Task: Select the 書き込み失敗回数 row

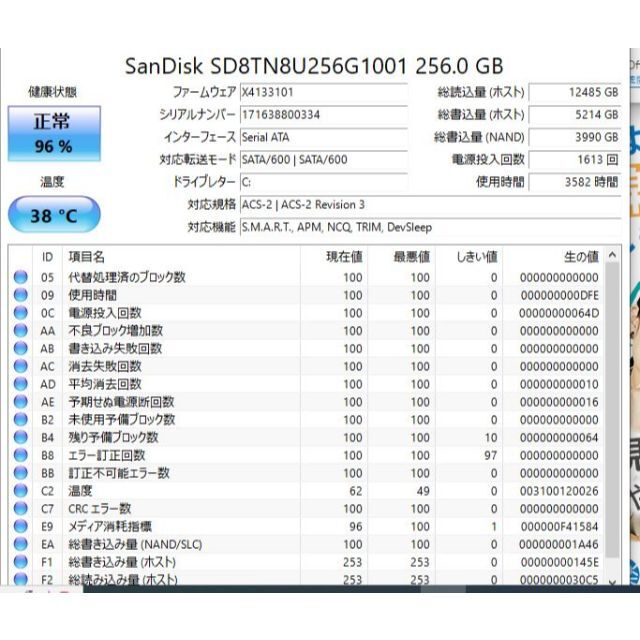Action: 307,348
